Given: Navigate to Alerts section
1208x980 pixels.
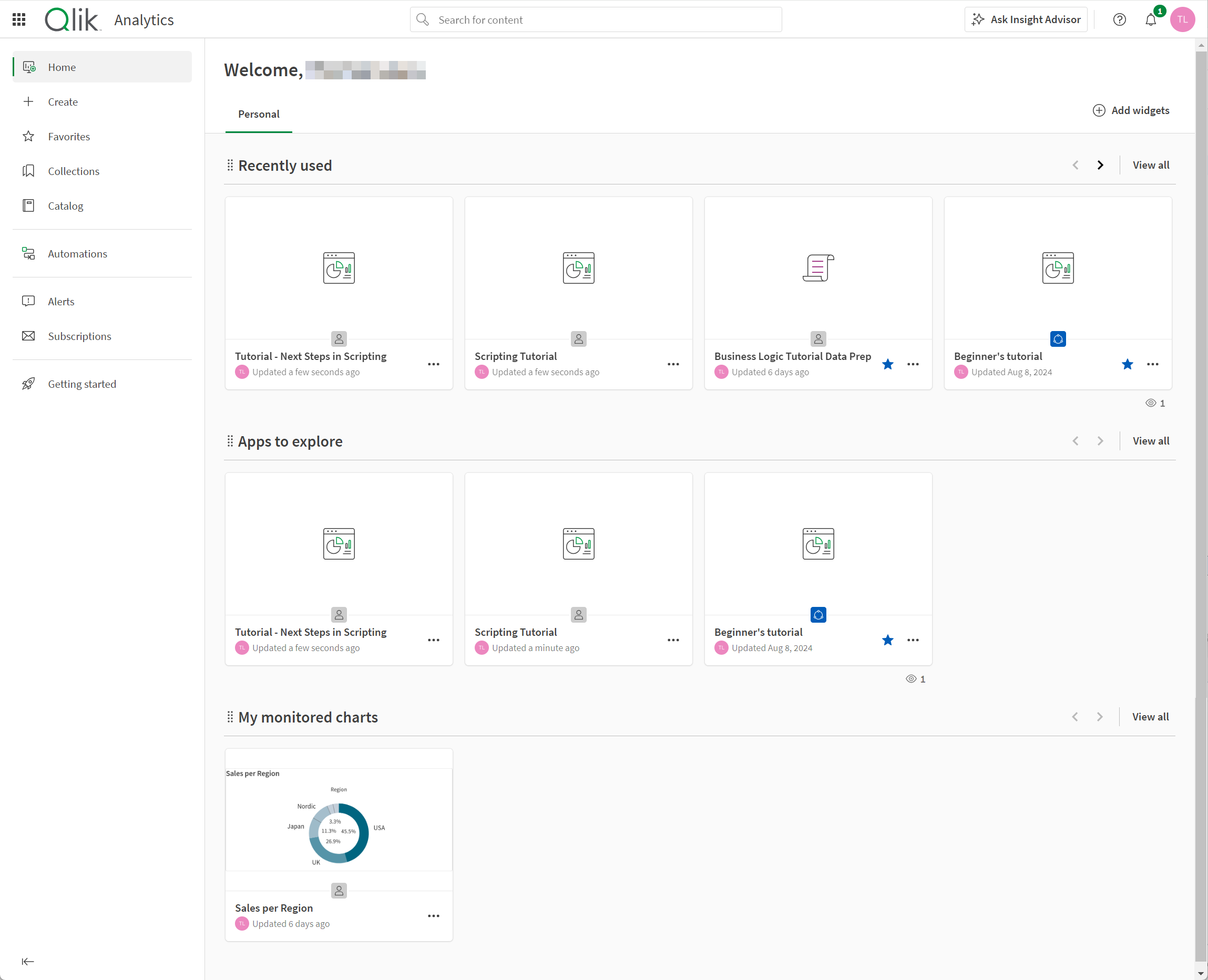Looking at the screenshot, I should (x=59, y=301).
